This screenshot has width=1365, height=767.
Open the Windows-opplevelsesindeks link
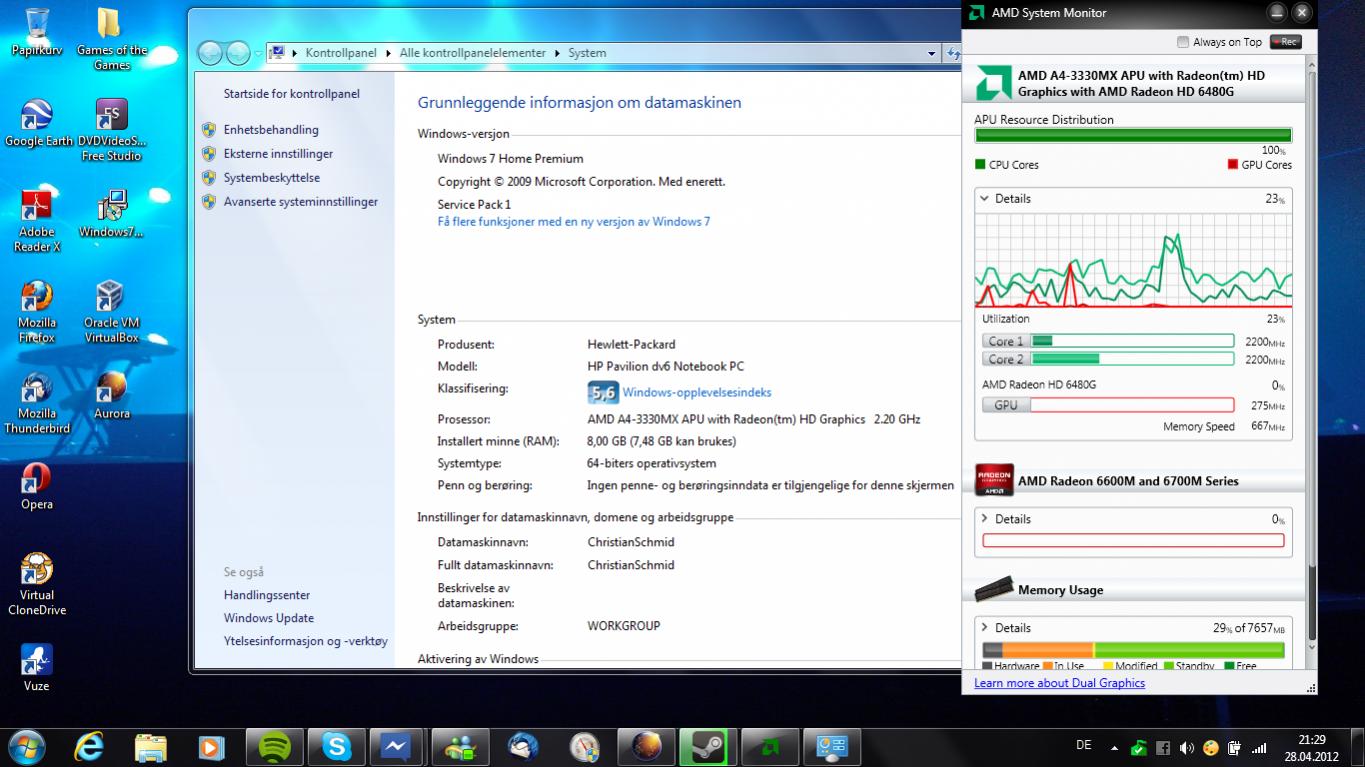697,393
